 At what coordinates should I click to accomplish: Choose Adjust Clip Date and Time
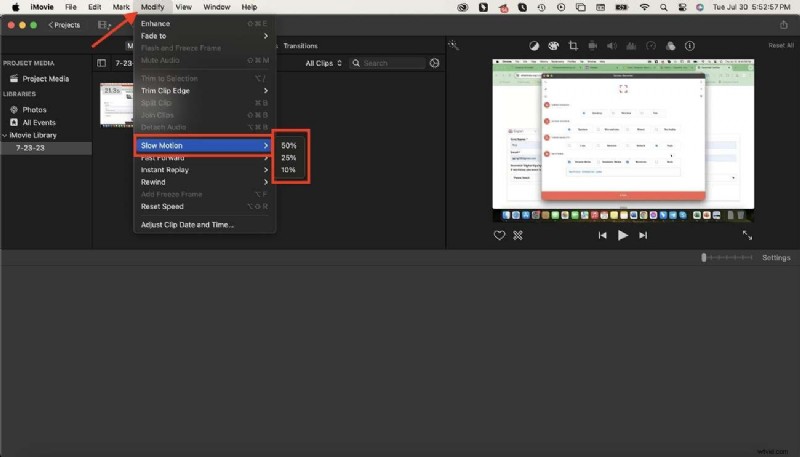click(204, 224)
